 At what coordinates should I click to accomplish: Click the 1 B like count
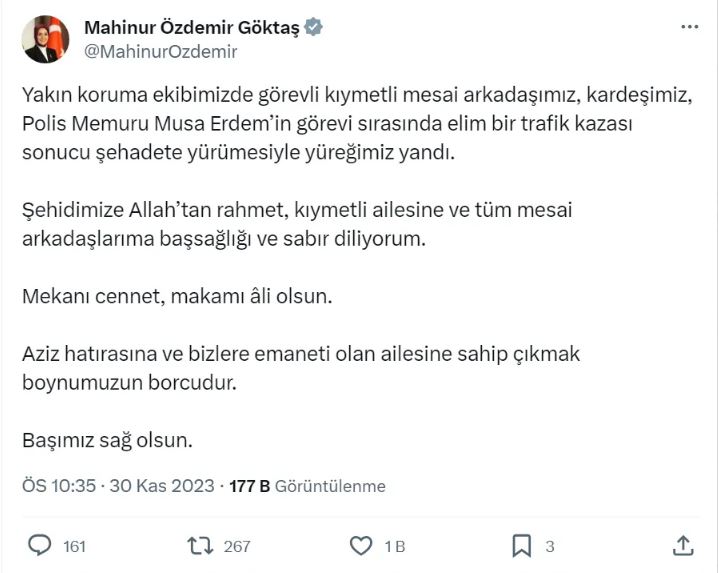tap(394, 546)
